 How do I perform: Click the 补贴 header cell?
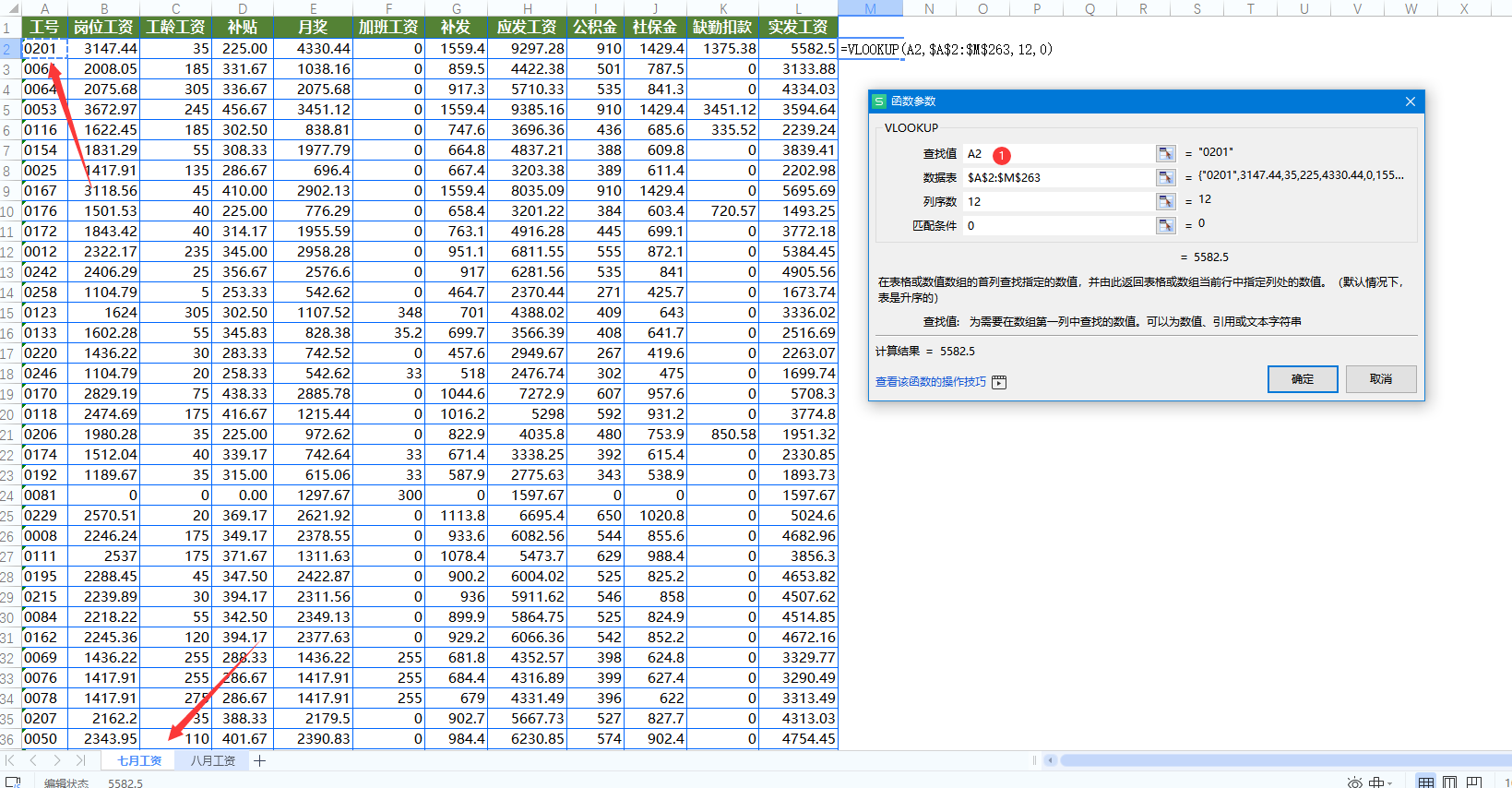point(242,28)
